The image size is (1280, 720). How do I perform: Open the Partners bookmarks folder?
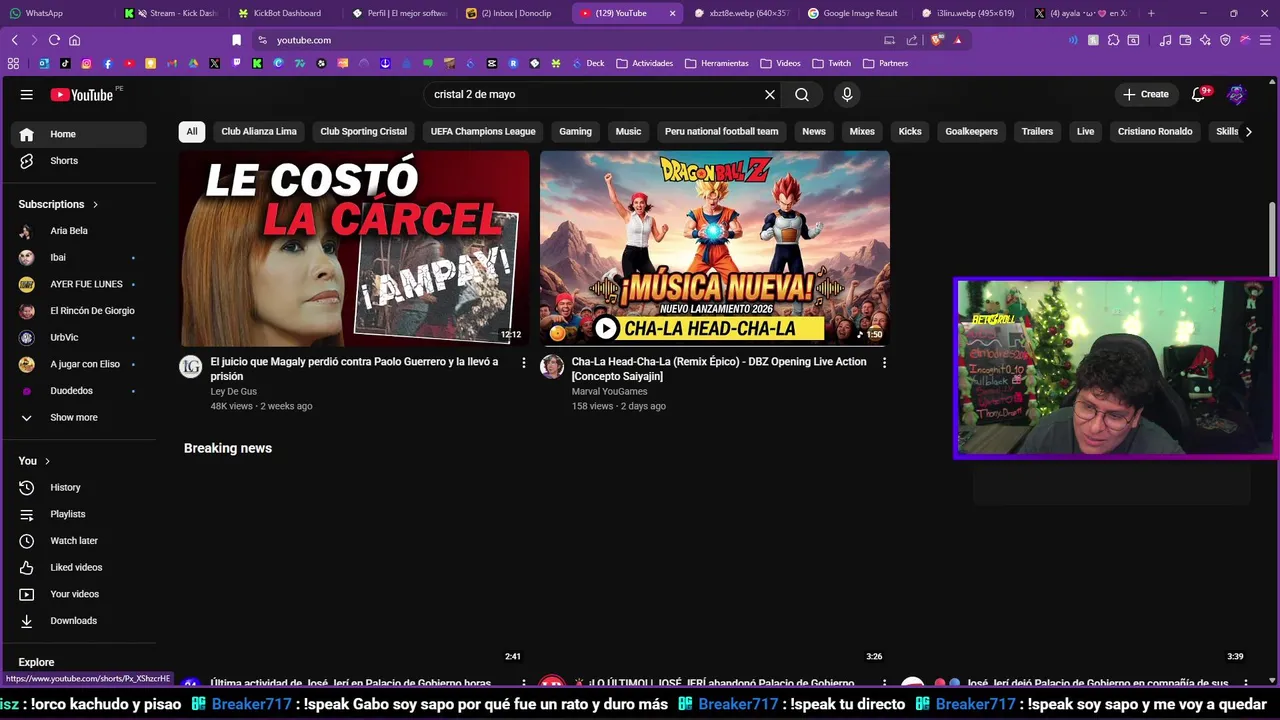click(886, 63)
